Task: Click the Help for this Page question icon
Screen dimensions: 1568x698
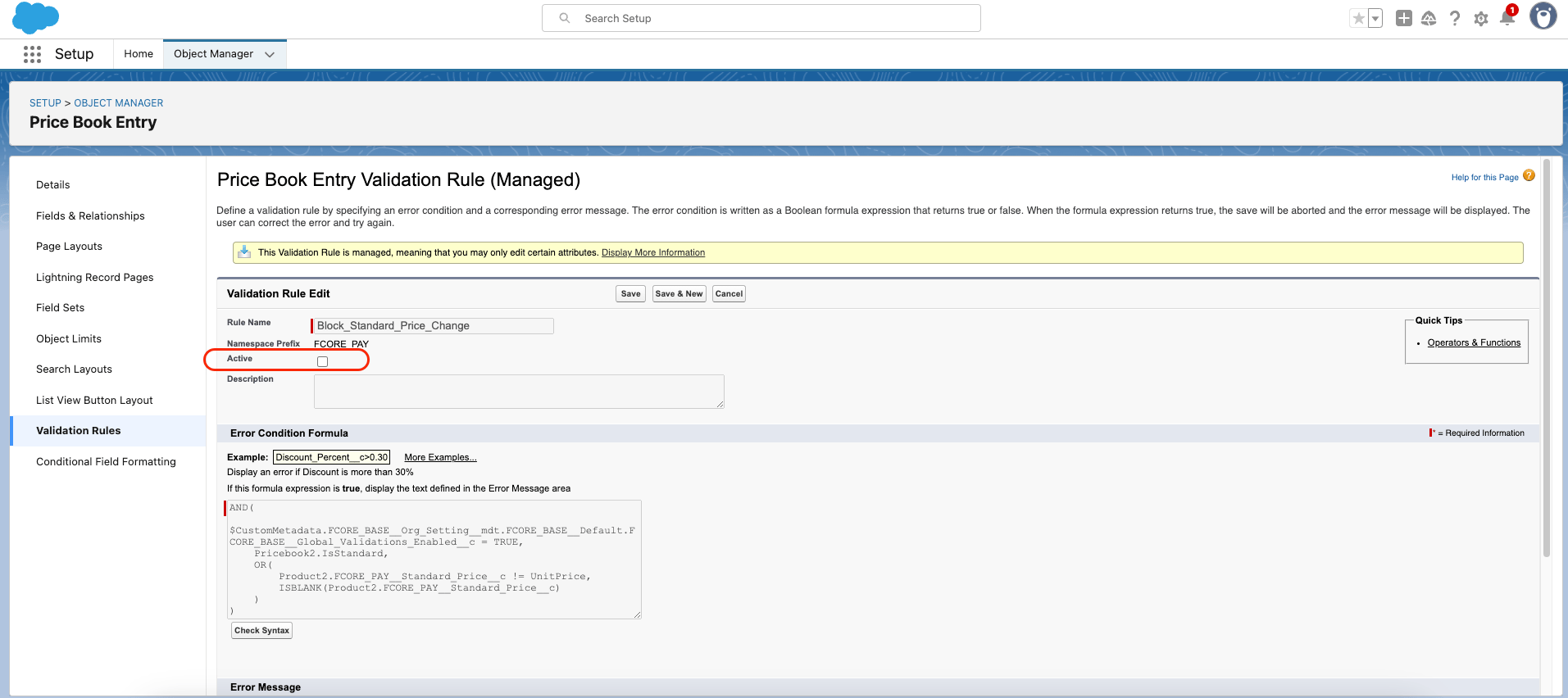Action: click(x=1529, y=175)
